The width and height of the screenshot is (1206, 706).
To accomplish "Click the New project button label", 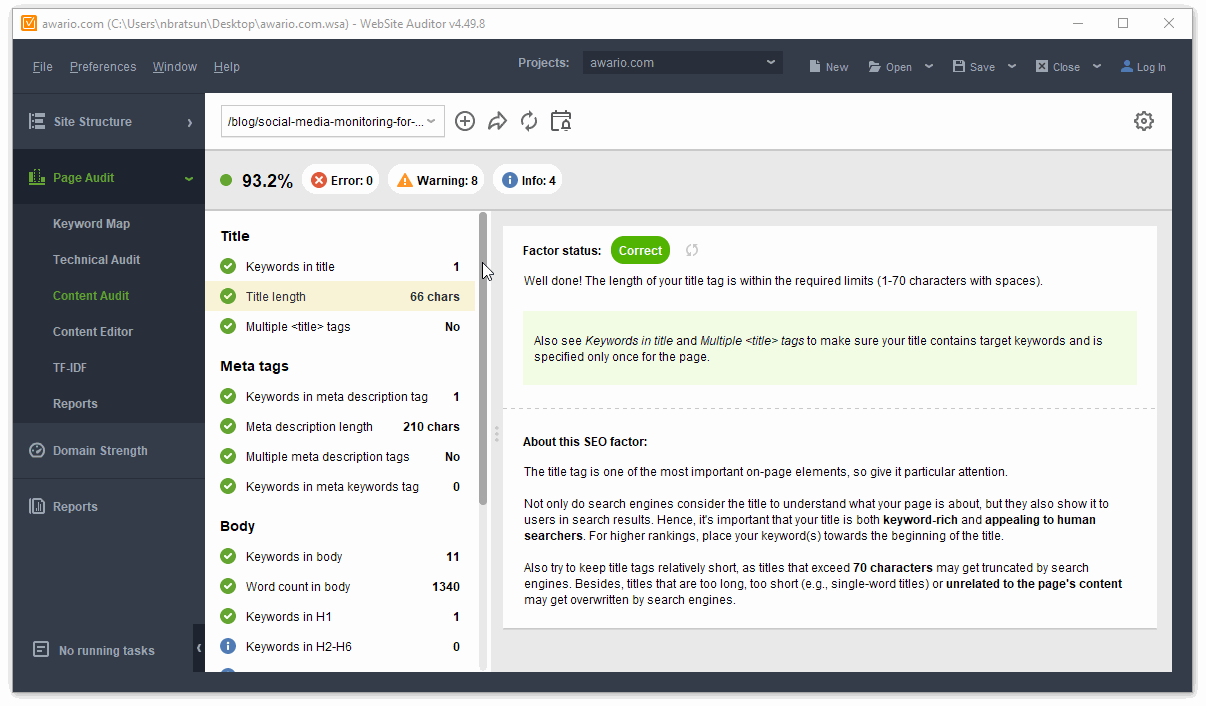I will 837,67.
